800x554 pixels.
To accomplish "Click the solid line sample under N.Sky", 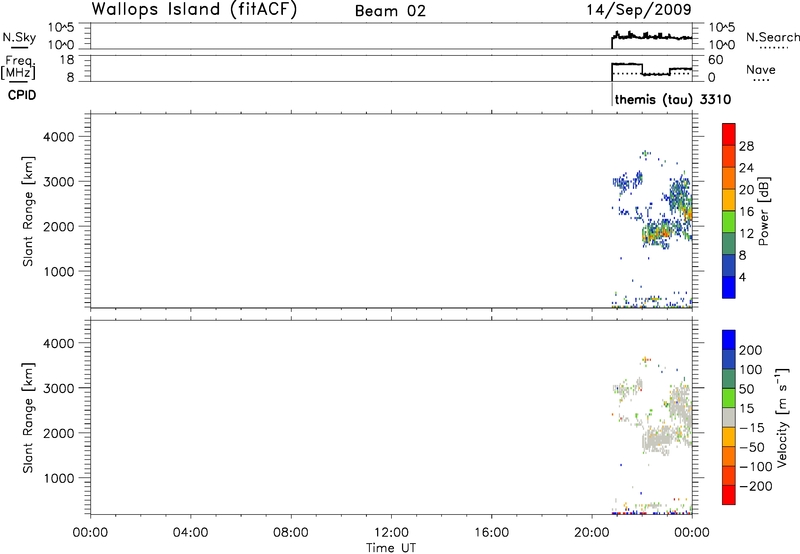I will pyautogui.click(x=19, y=47).
